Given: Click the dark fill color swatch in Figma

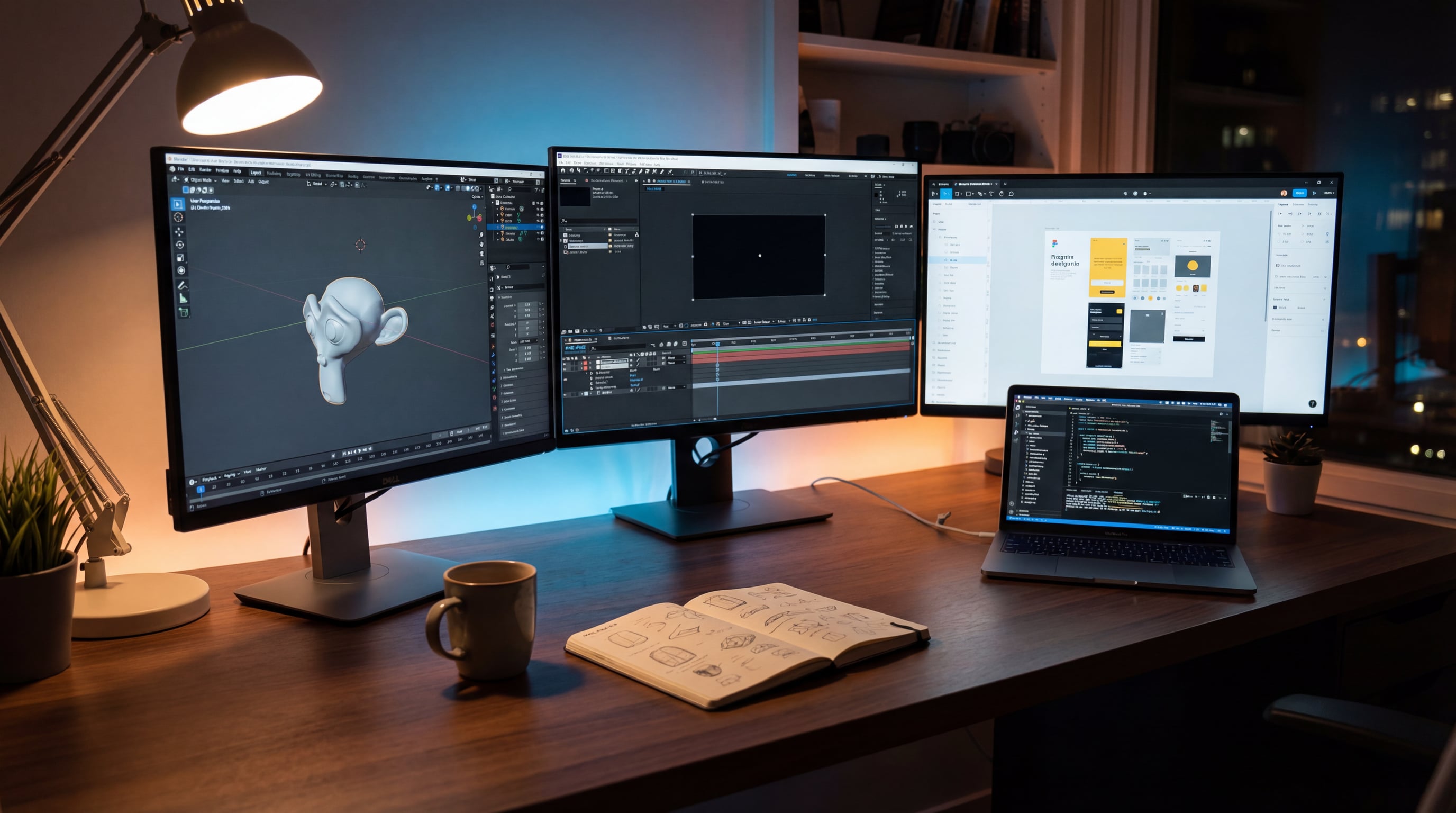Looking at the screenshot, I should [x=1275, y=308].
